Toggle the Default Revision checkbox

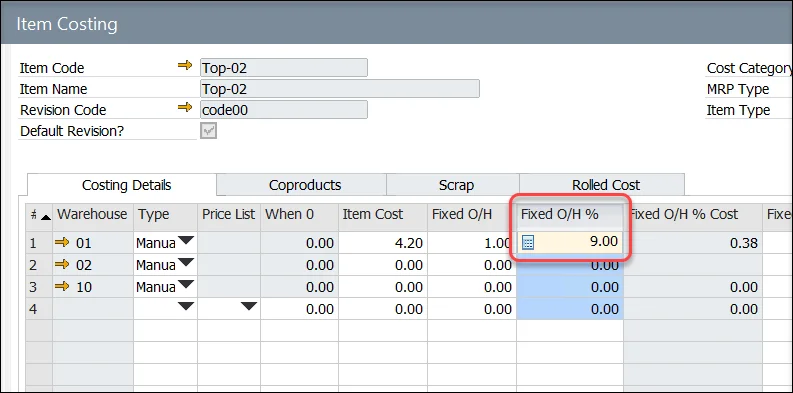click(x=208, y=132)
